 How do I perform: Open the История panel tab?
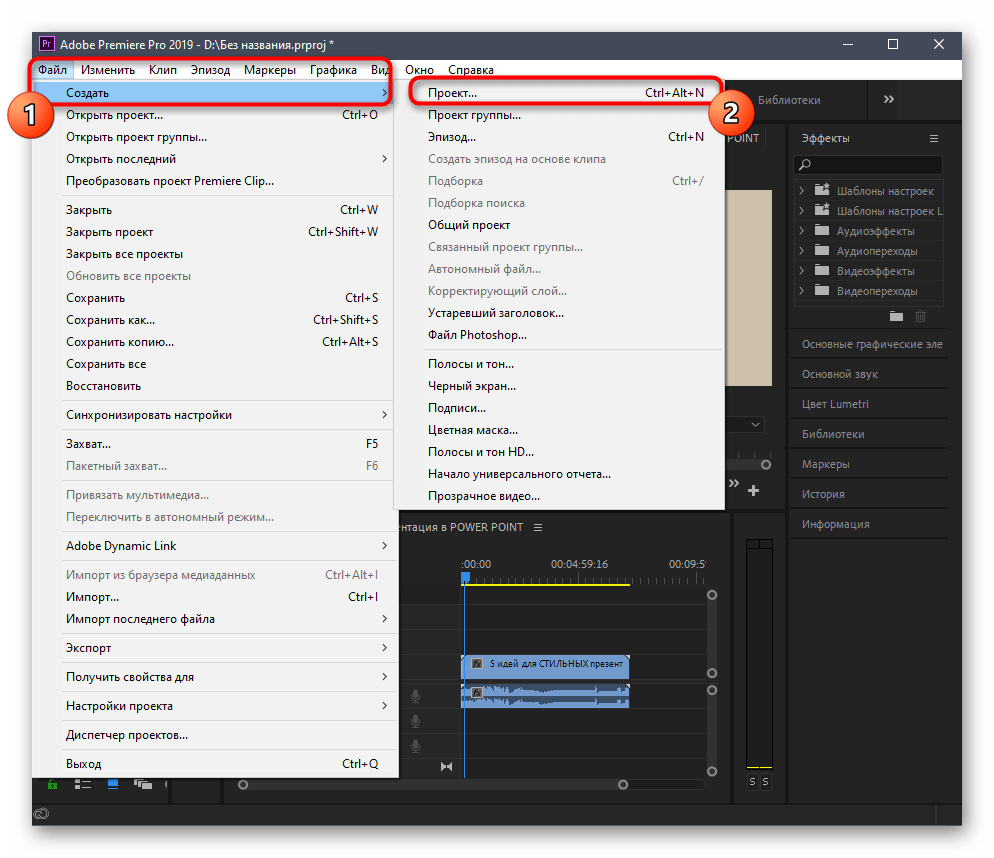pyautogui.click(x=823, y=494)
